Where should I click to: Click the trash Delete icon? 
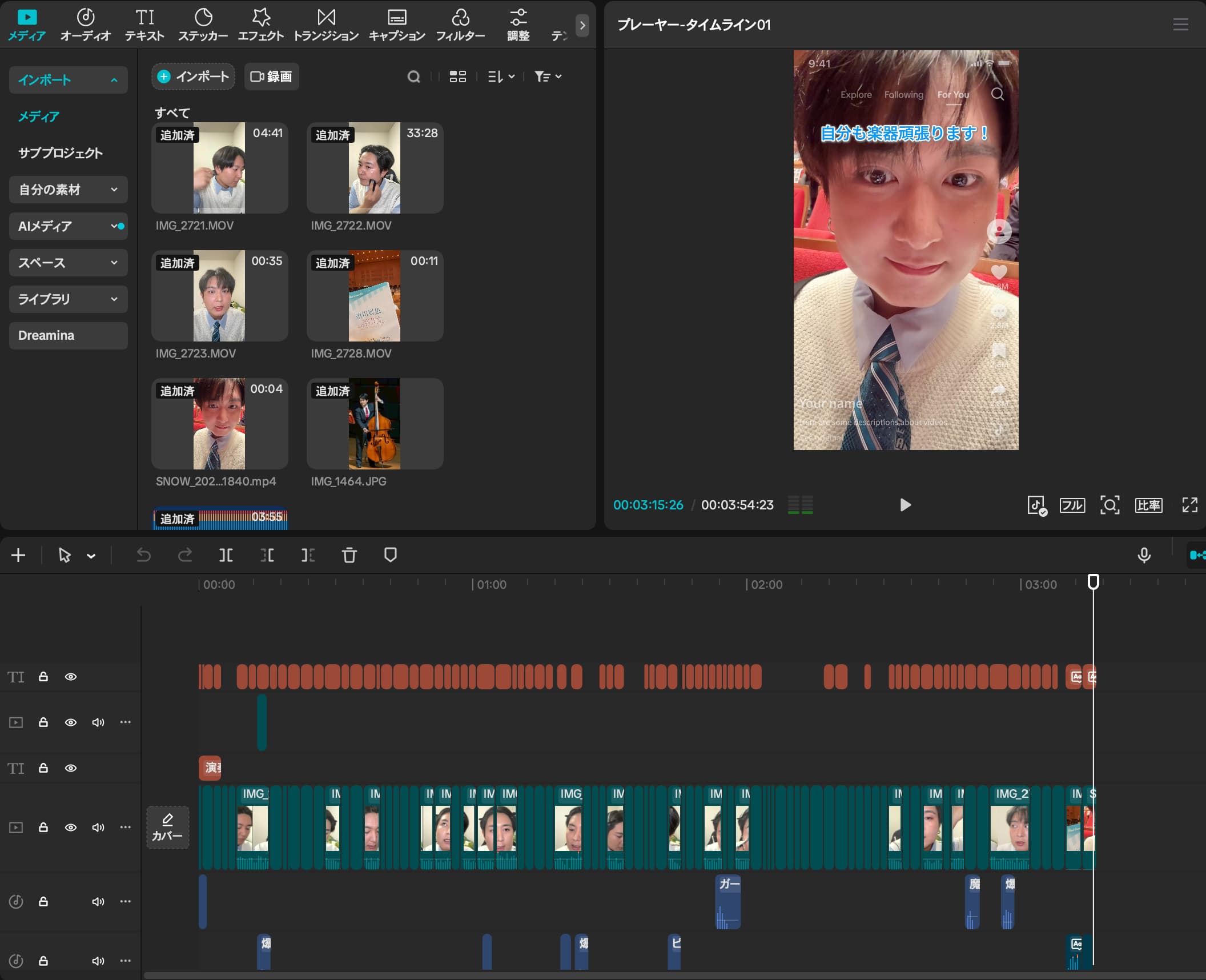tap(349, 555)
